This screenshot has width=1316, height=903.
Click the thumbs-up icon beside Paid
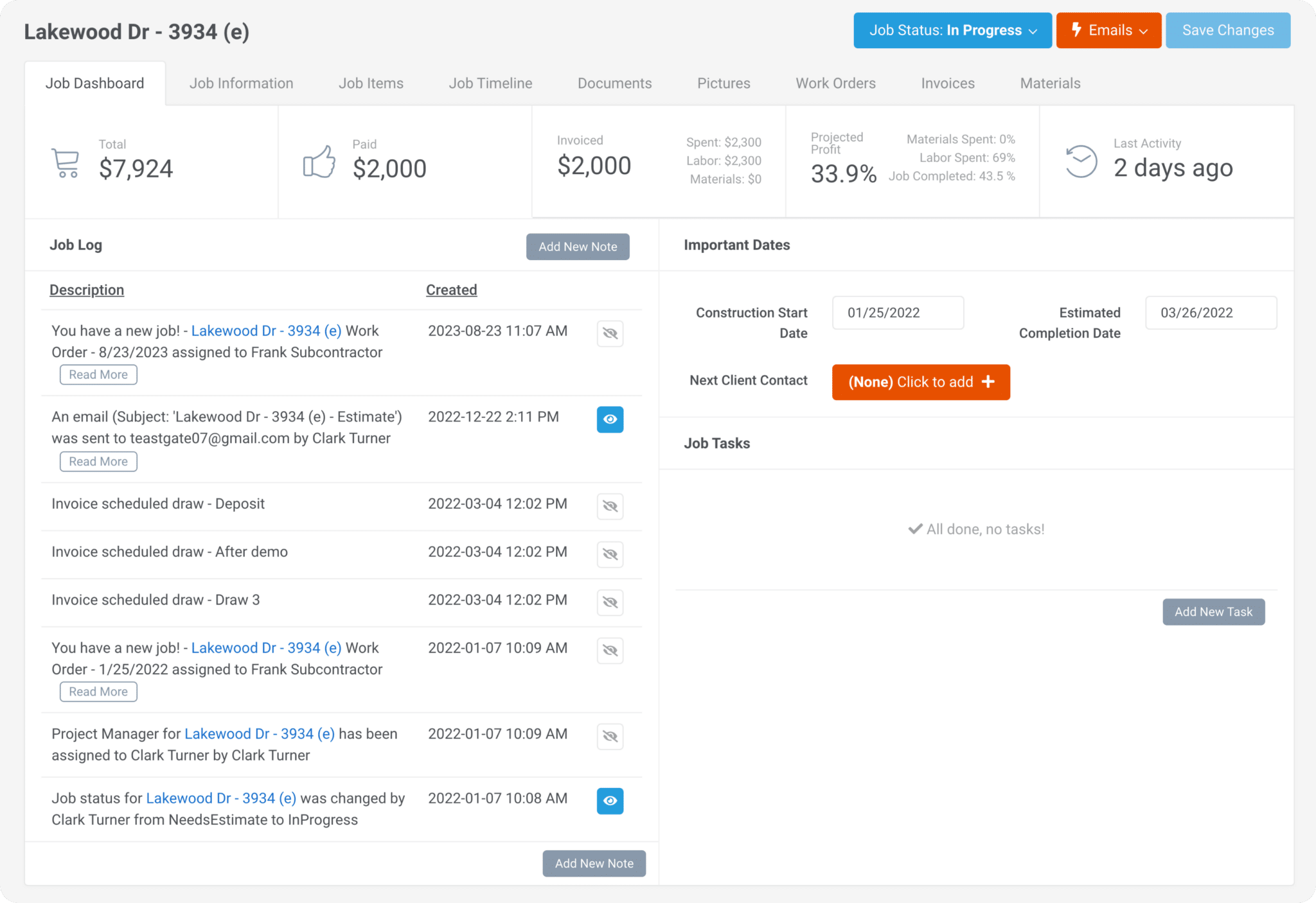pyautogui.click(x=319, y=161)
